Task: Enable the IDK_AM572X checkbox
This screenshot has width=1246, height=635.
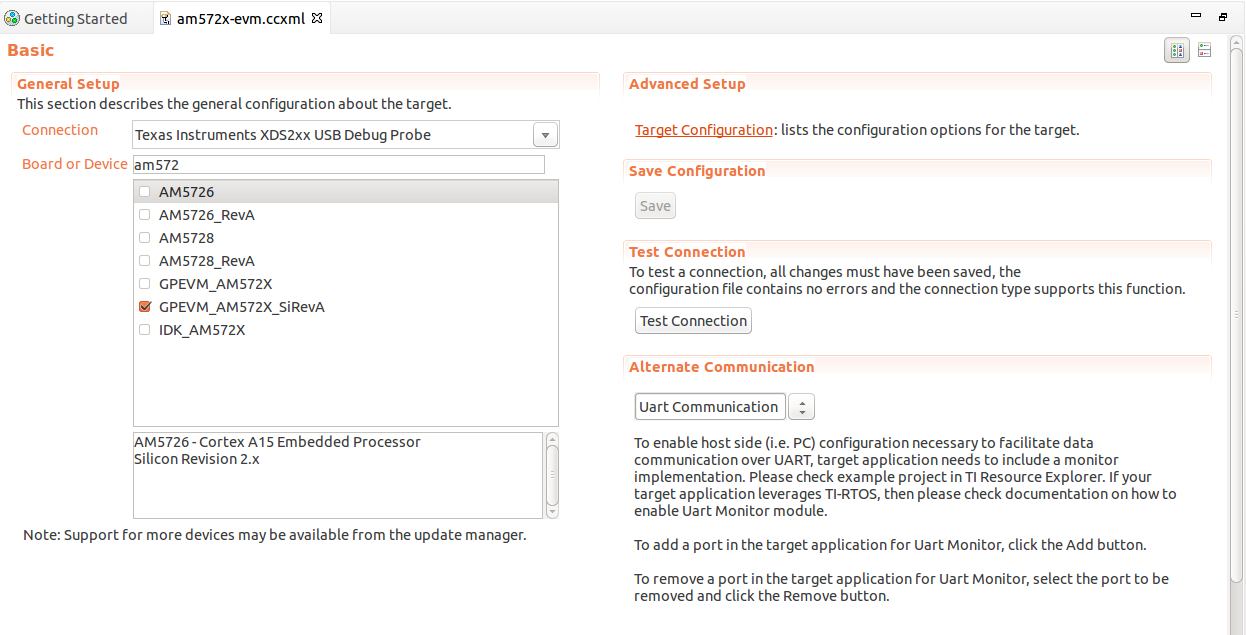Action: [x=145, y=330]
